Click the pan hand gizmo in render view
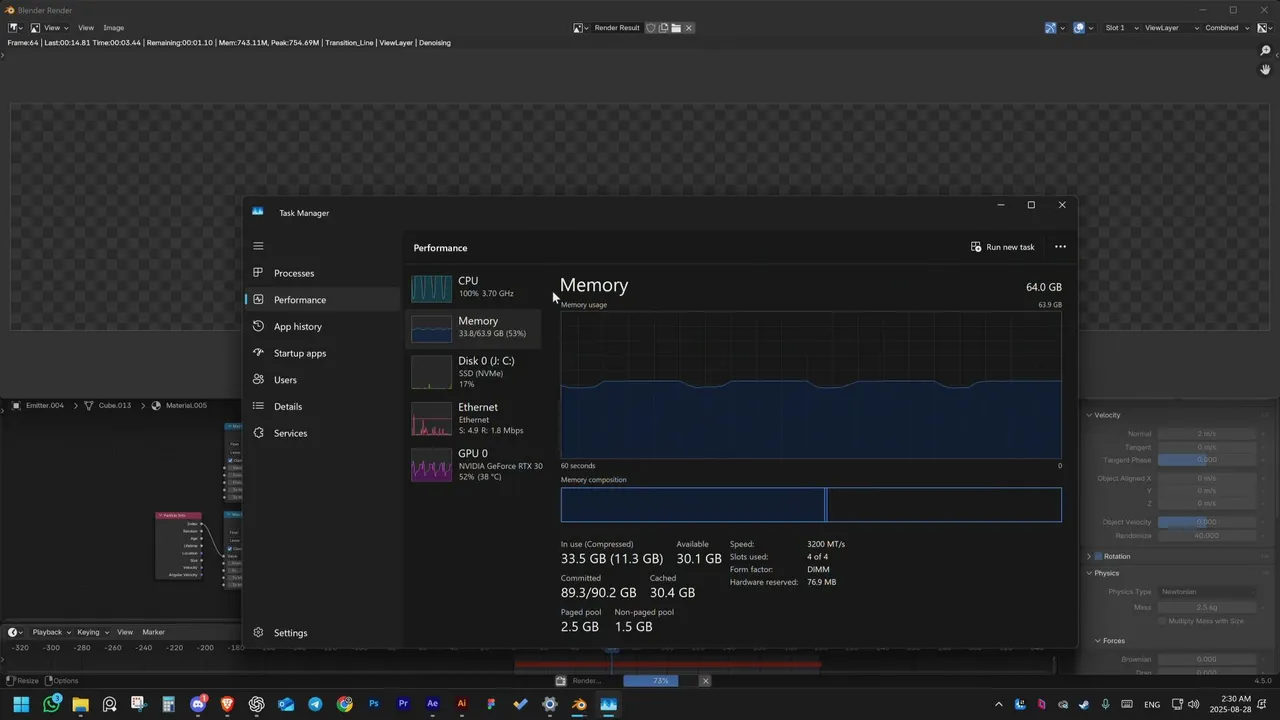 click(1265, 70)
